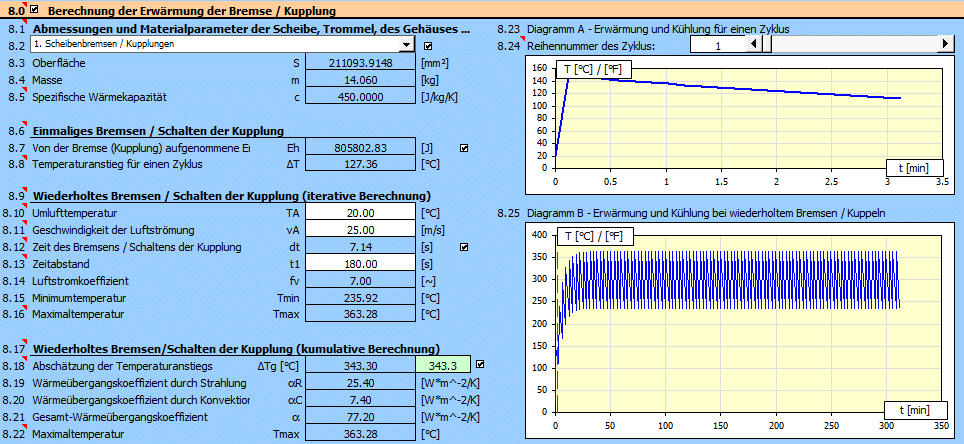Select calculated ΔTg value 343.30
This screenshot has width=964, height=444.
tap(361, 365)
